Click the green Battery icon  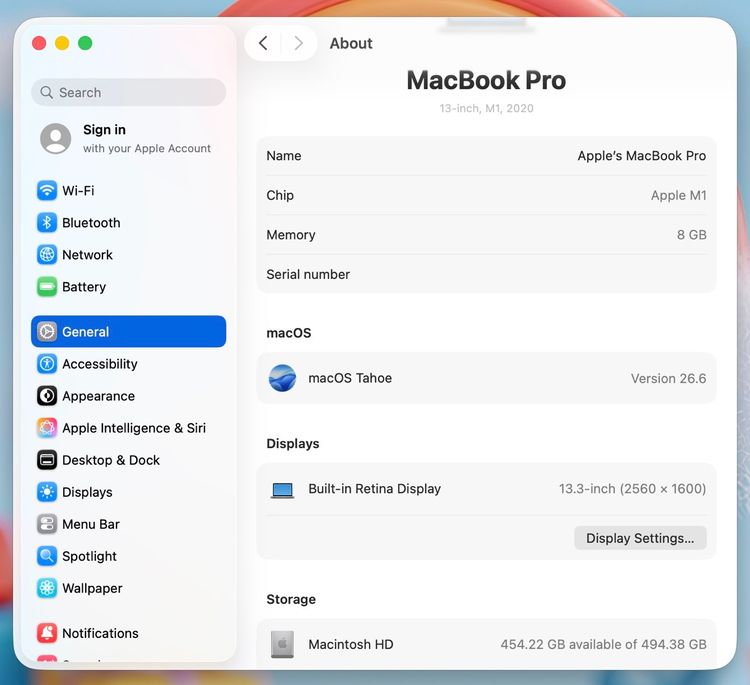coord(47,287)
